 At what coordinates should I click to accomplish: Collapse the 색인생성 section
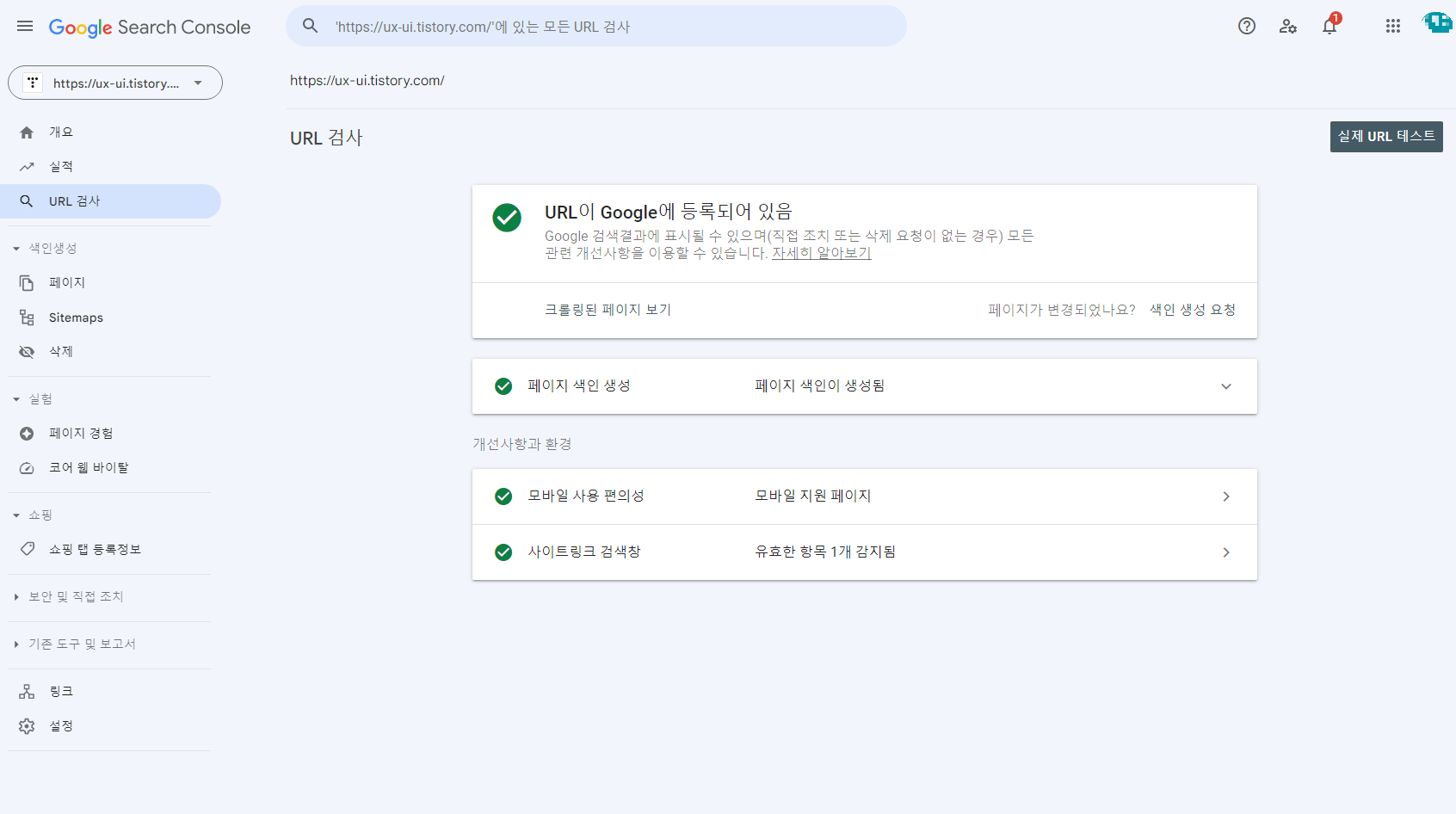click(16, 249)
